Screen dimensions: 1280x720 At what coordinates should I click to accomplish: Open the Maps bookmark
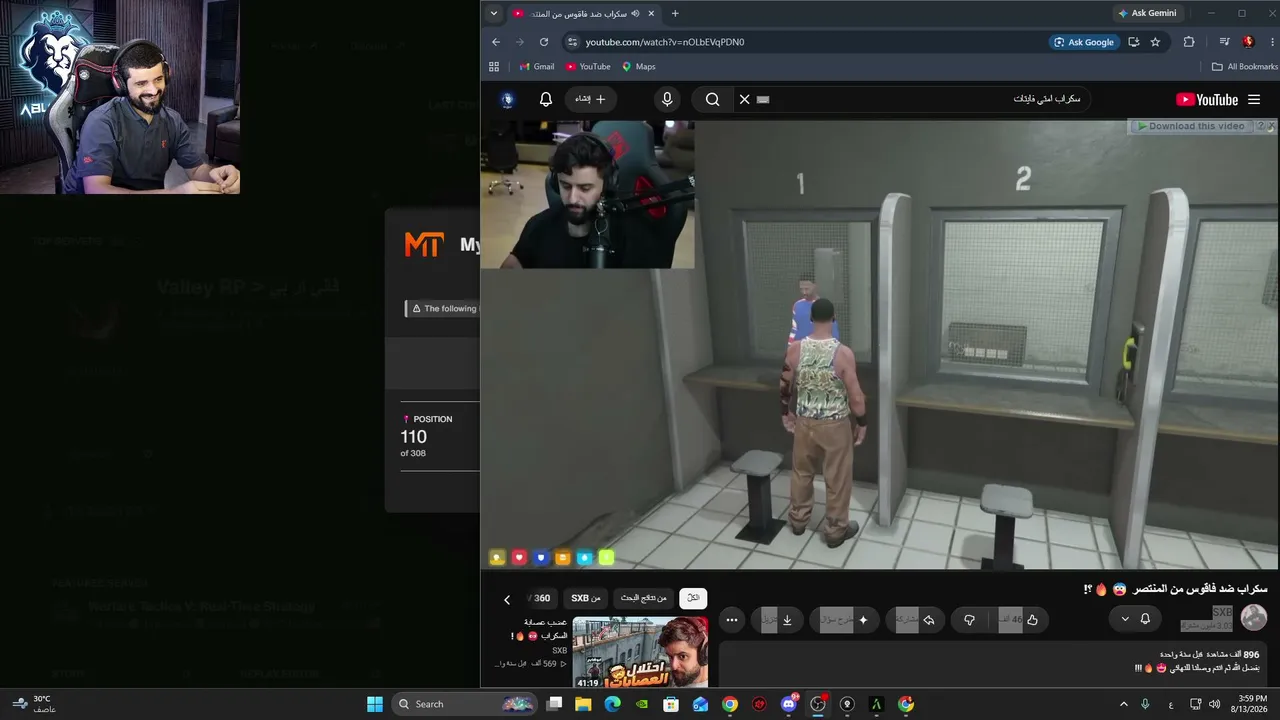(639, 67)
